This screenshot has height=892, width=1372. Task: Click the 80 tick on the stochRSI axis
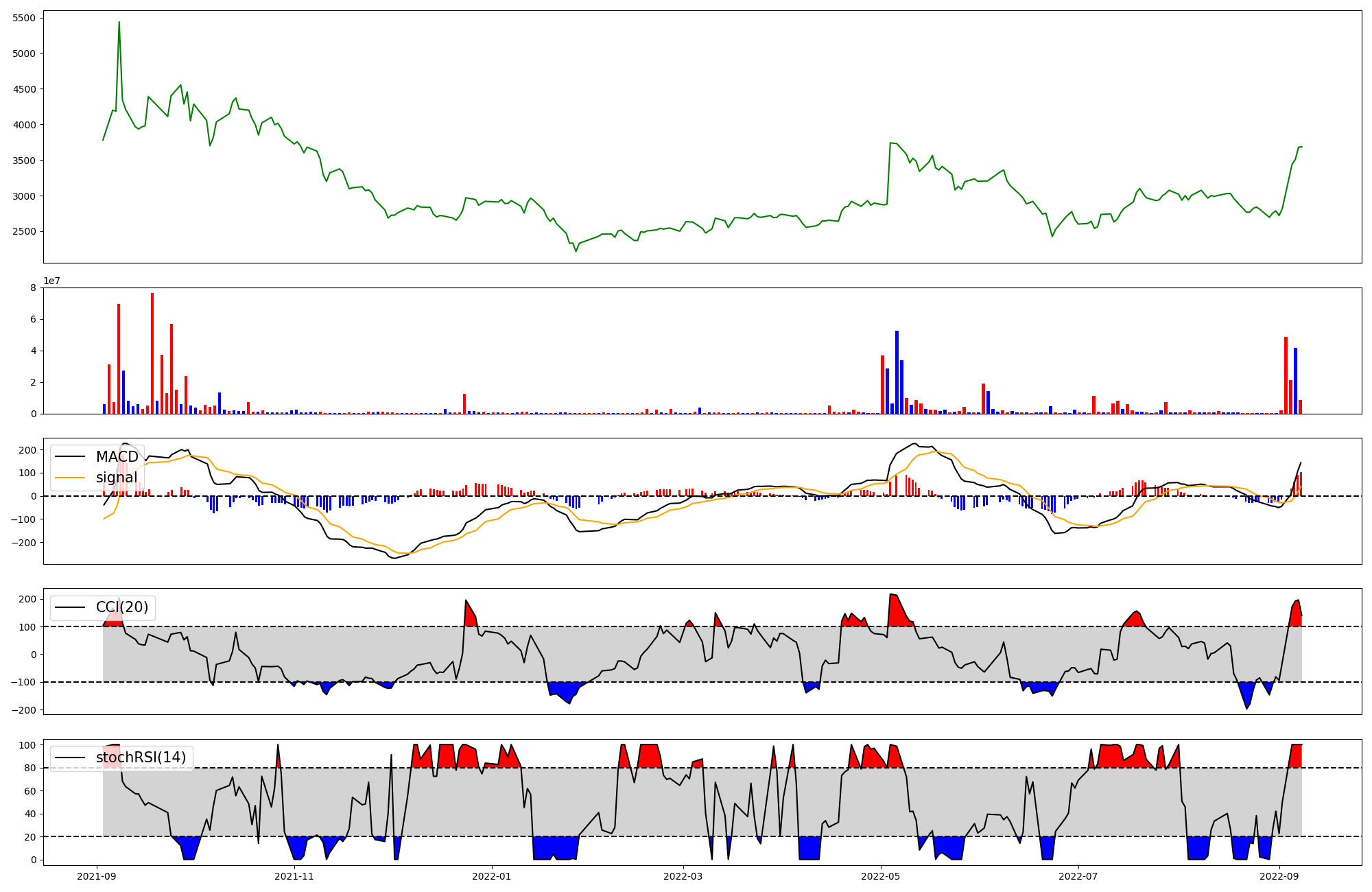pos(30,768)
